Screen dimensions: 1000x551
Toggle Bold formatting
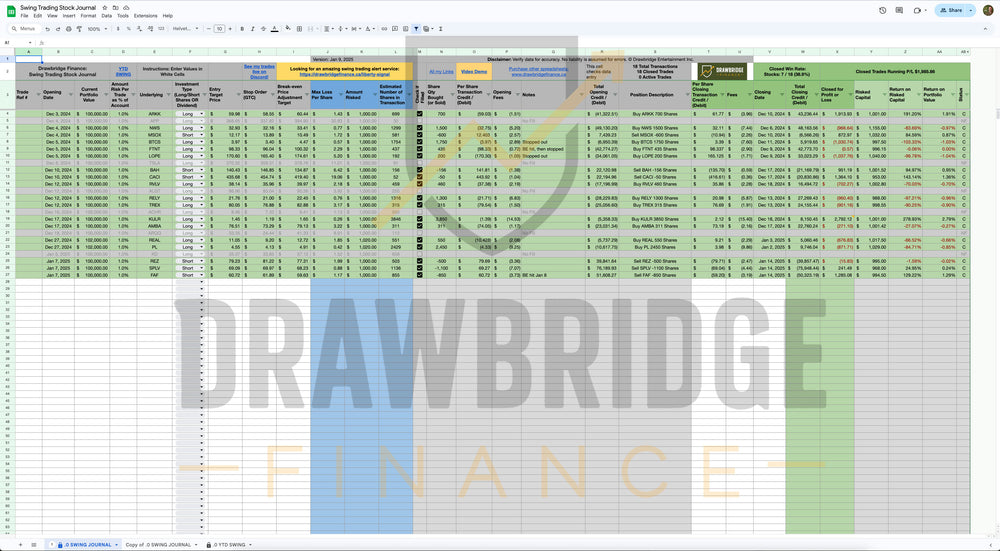click(242, 29)
